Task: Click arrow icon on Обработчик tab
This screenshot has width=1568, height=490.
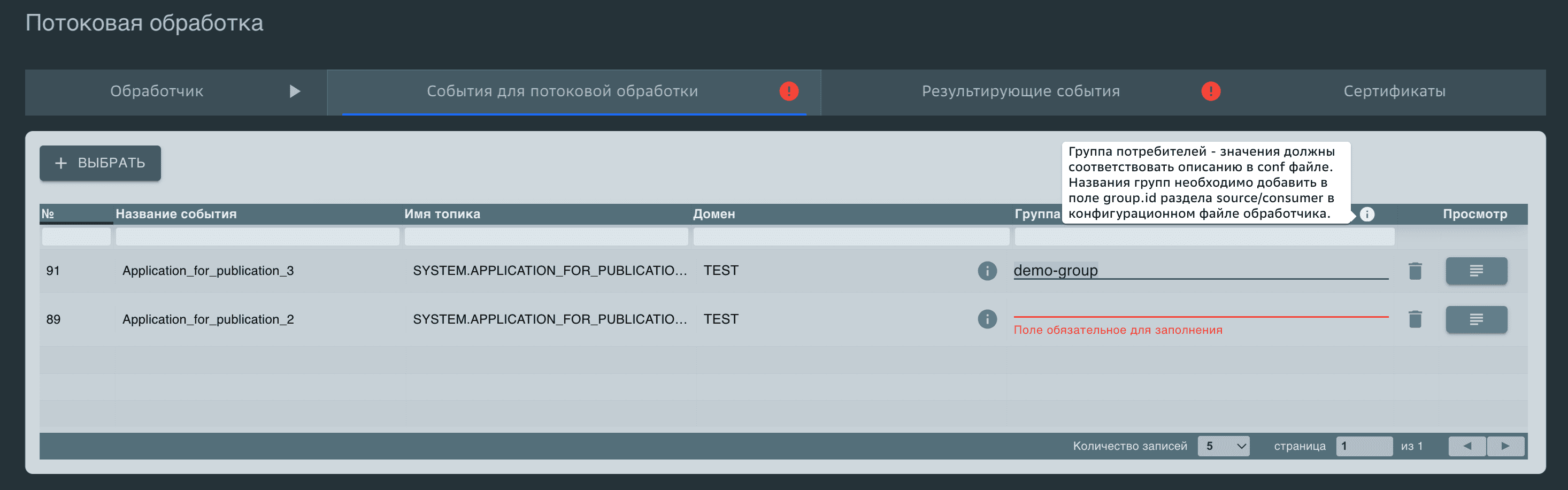Action: (x=296, y=91)
